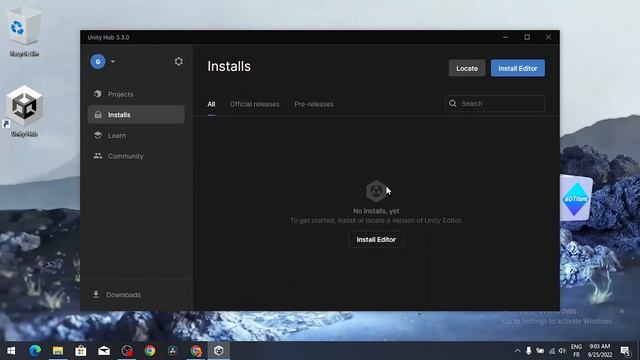
Task: Click the 3DTitans desktop icon
Action: point(576,198)
